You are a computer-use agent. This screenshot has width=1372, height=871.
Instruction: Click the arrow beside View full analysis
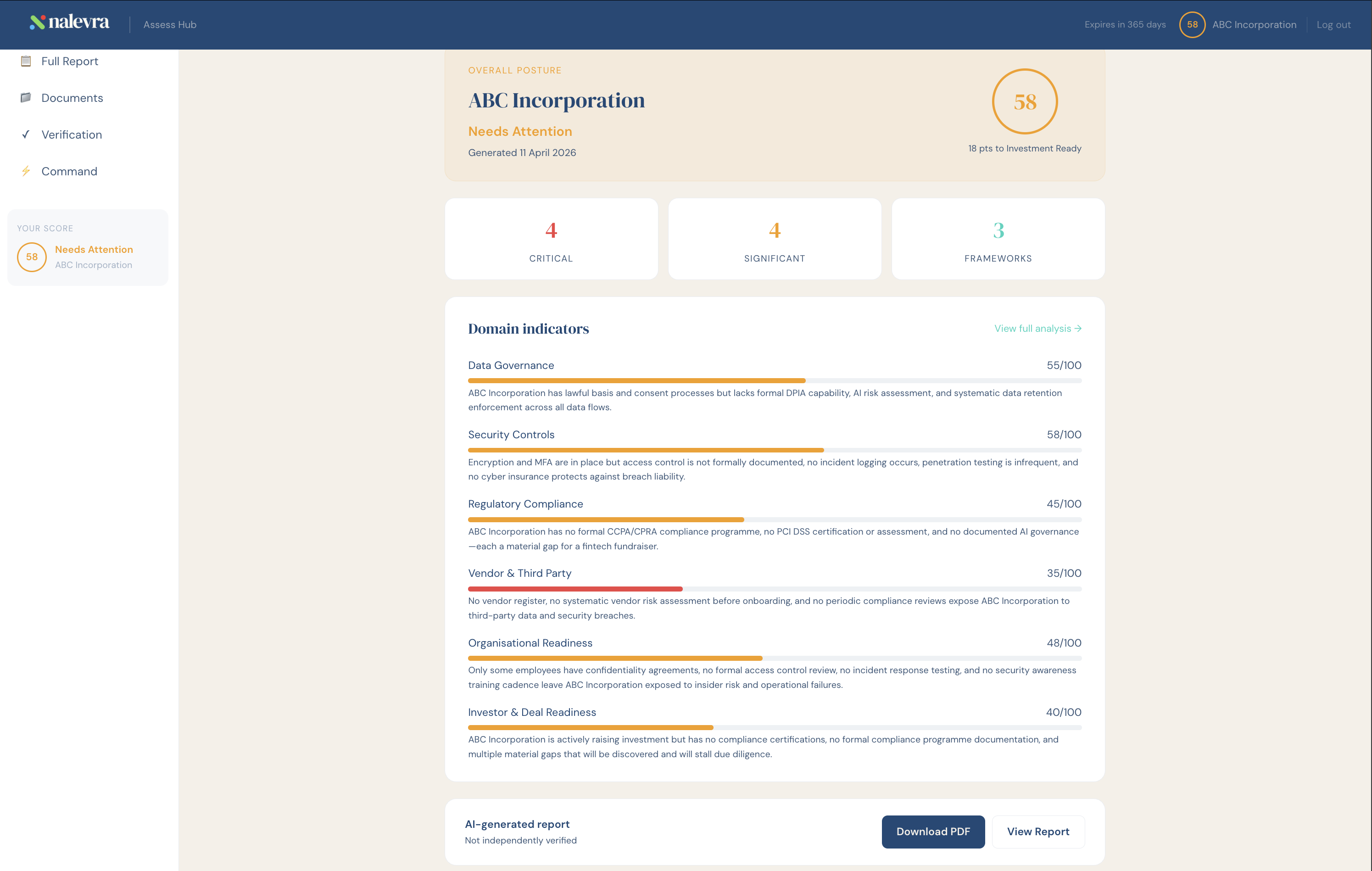(x=1077, y=328)
